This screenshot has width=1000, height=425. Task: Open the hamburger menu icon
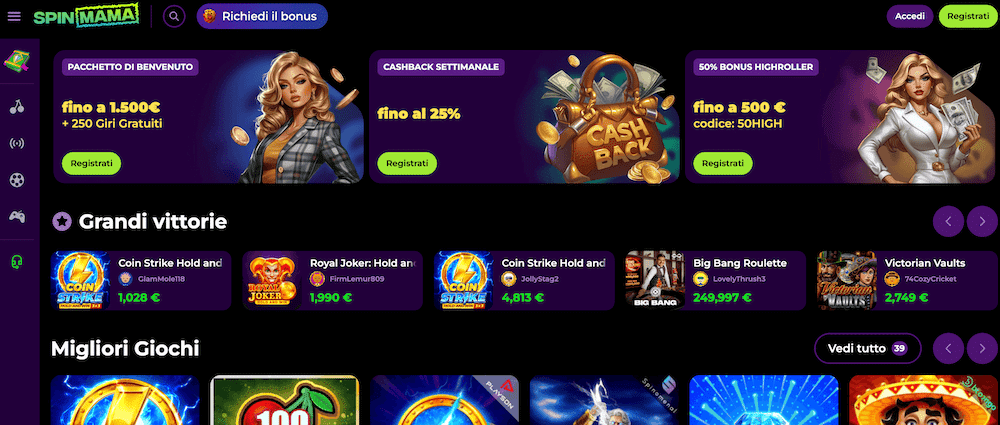pos(14,17)
